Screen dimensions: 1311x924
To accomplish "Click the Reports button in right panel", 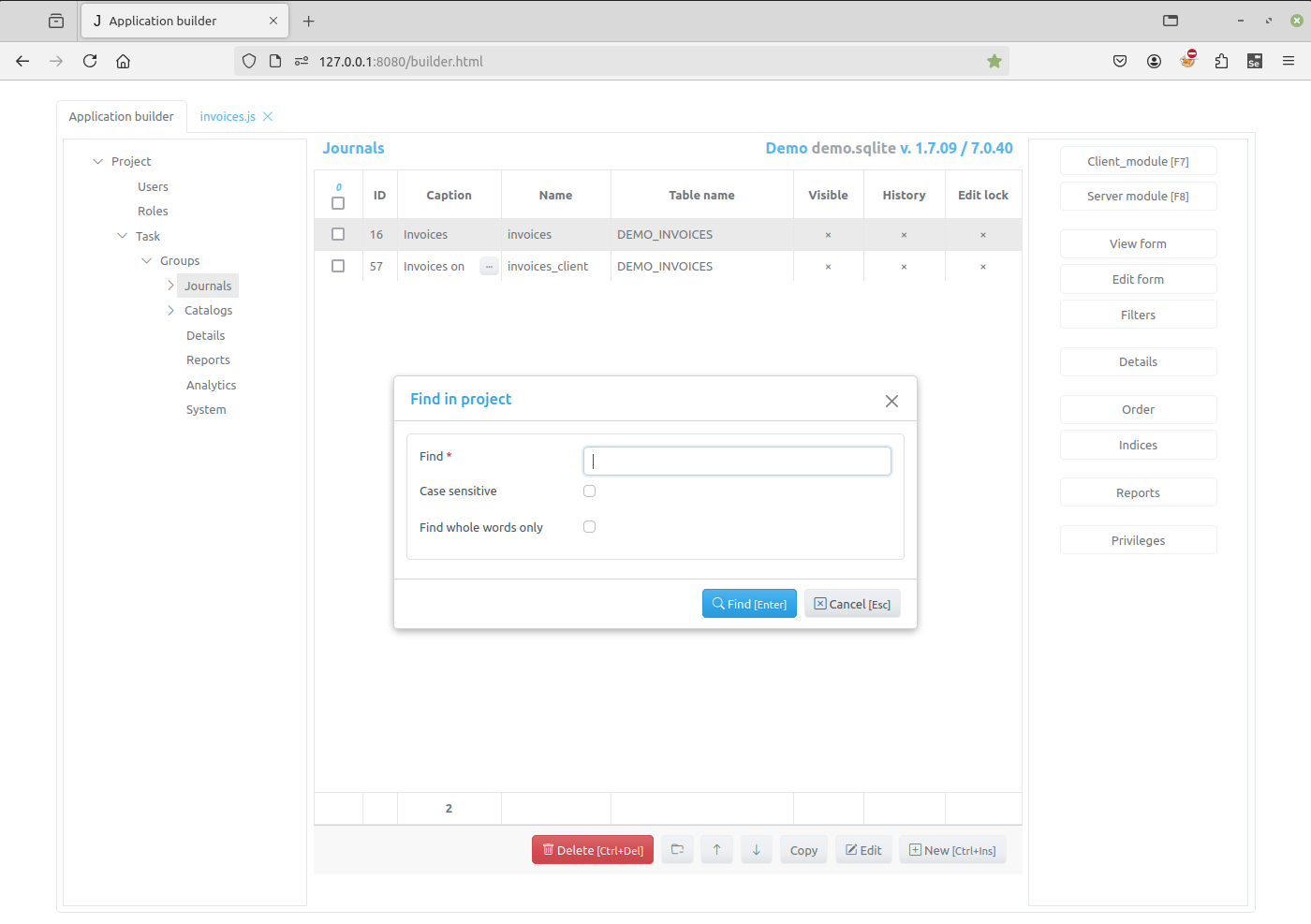I will [1138, 492].
